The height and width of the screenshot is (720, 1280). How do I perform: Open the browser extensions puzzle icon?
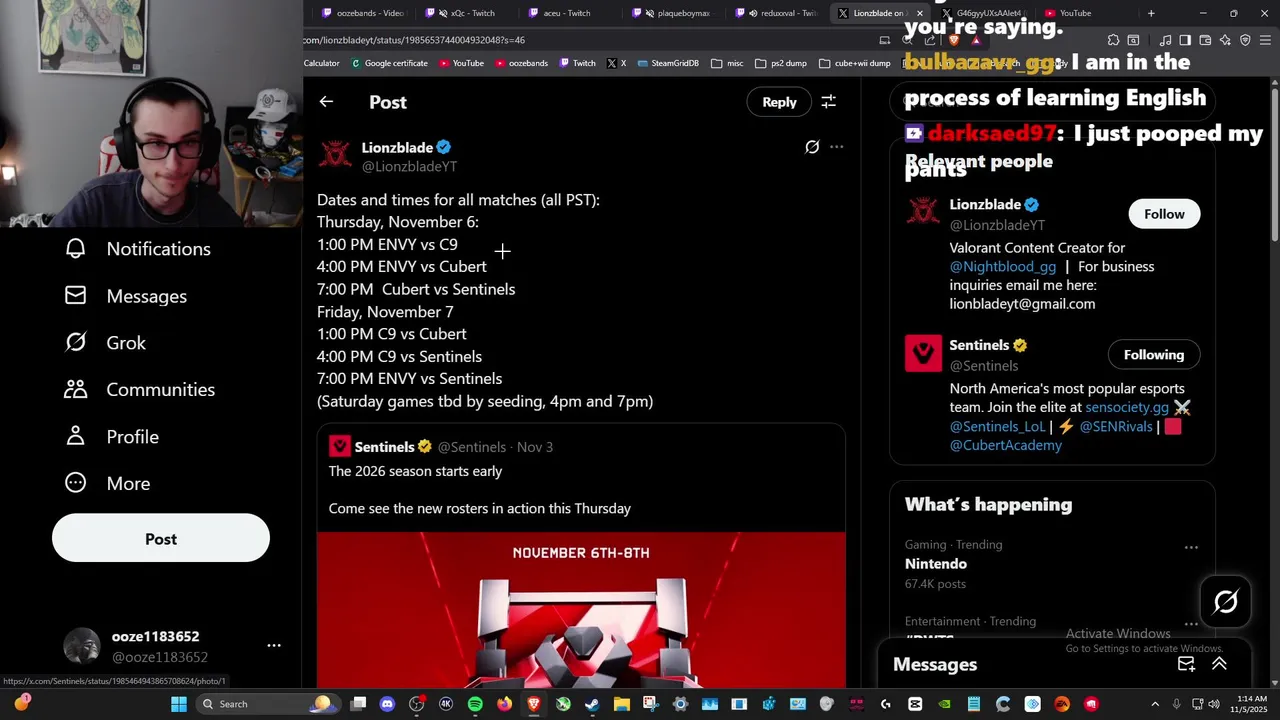[x=1113, y=40]
